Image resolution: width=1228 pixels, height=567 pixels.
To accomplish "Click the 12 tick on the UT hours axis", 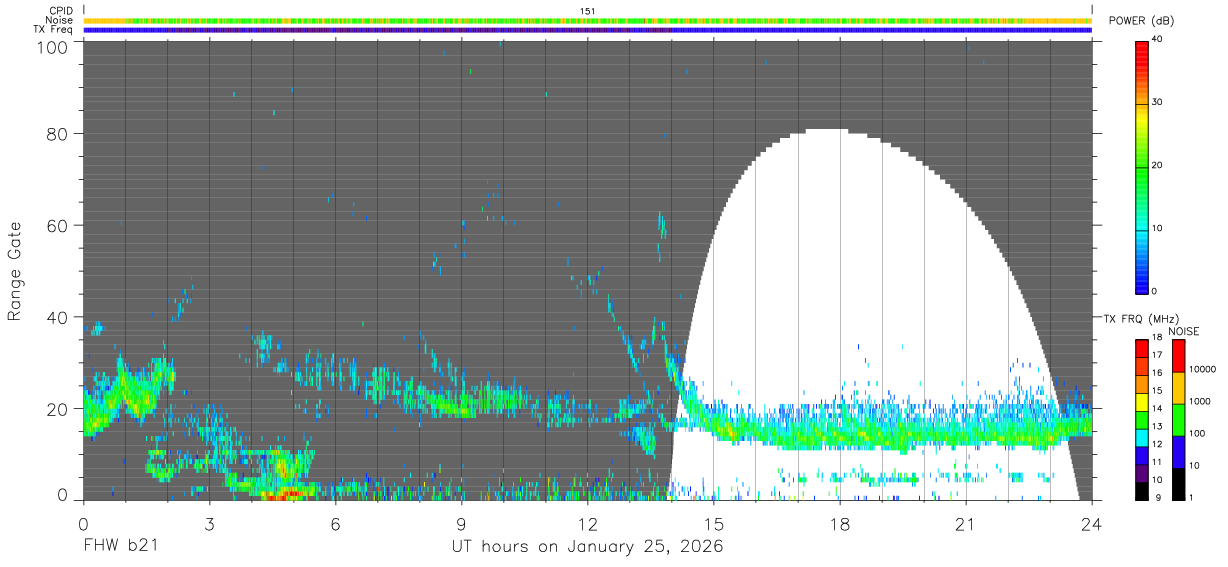I will click(588, 522).
